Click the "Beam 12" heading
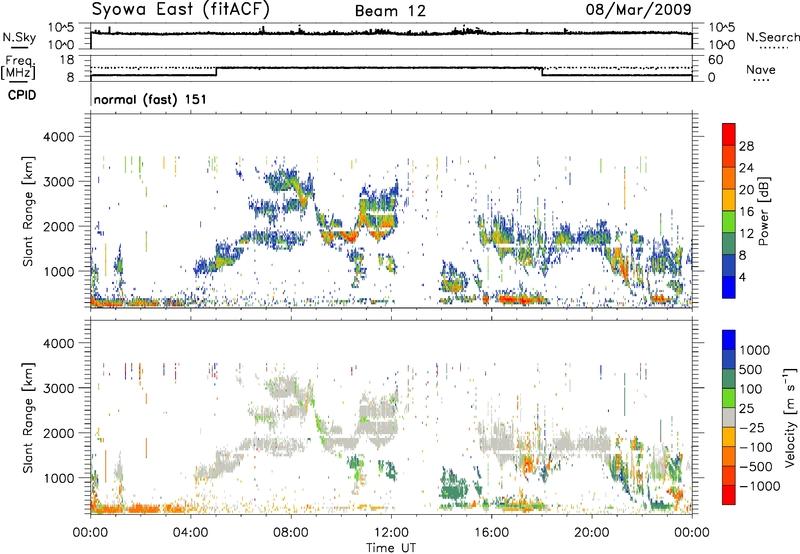Viewport: 800px width, 554px height. 390,11
